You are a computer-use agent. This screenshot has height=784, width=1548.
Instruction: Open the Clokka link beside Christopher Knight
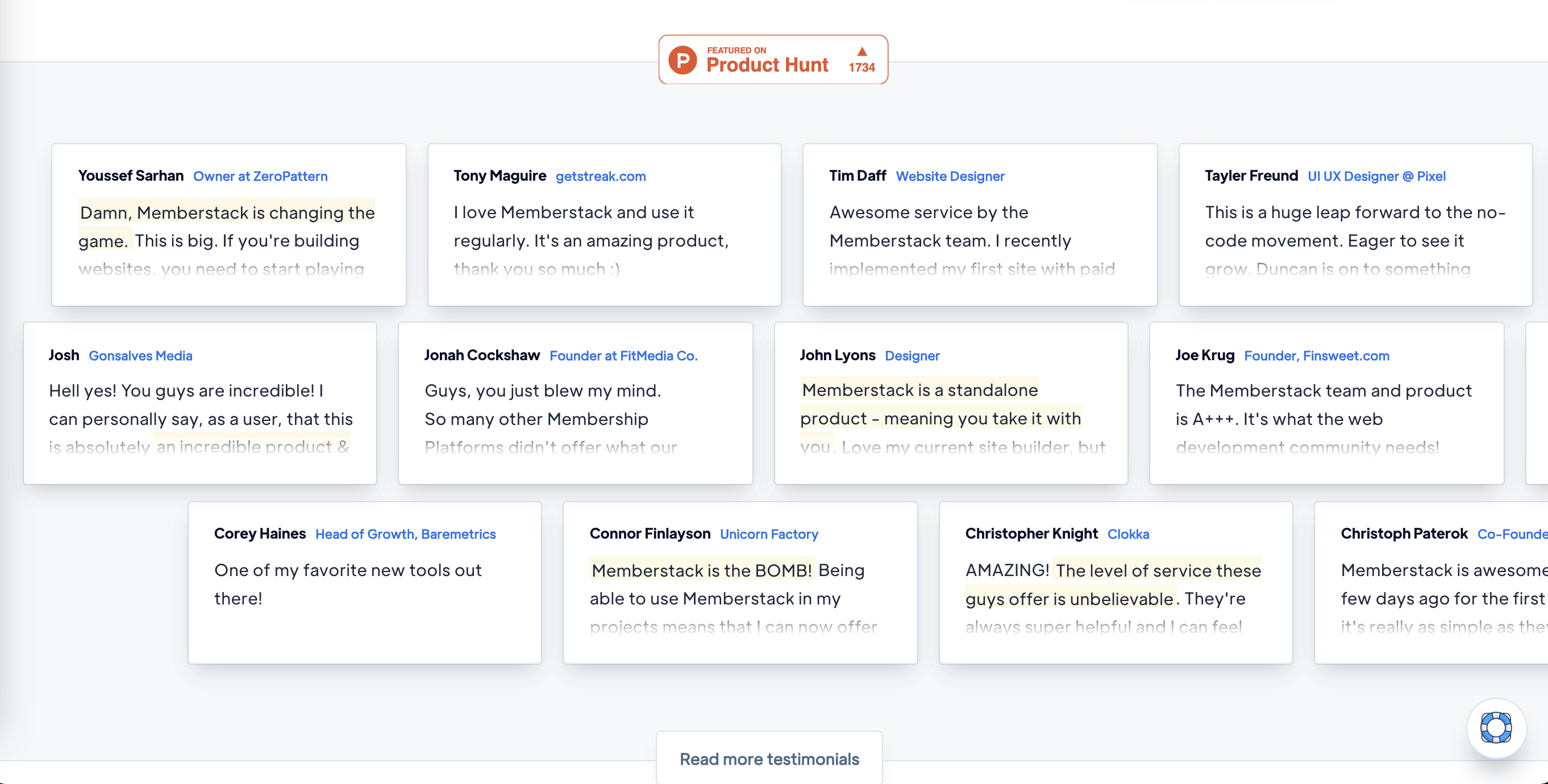[1129, 533]
